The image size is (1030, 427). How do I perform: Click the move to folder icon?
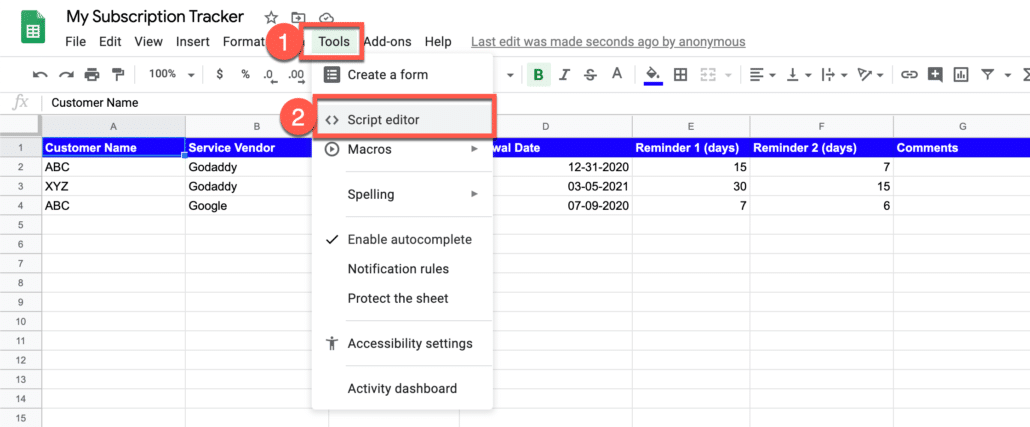coord(298,18)
